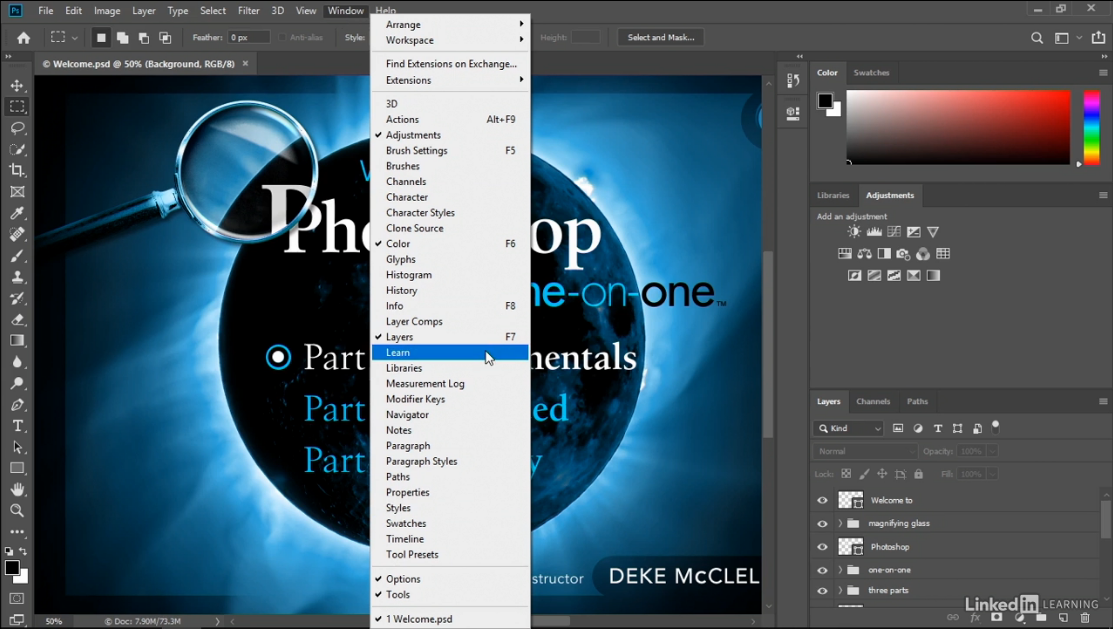Select the Quick Selection tool
1113x629 pixels.
coord(17,149)
